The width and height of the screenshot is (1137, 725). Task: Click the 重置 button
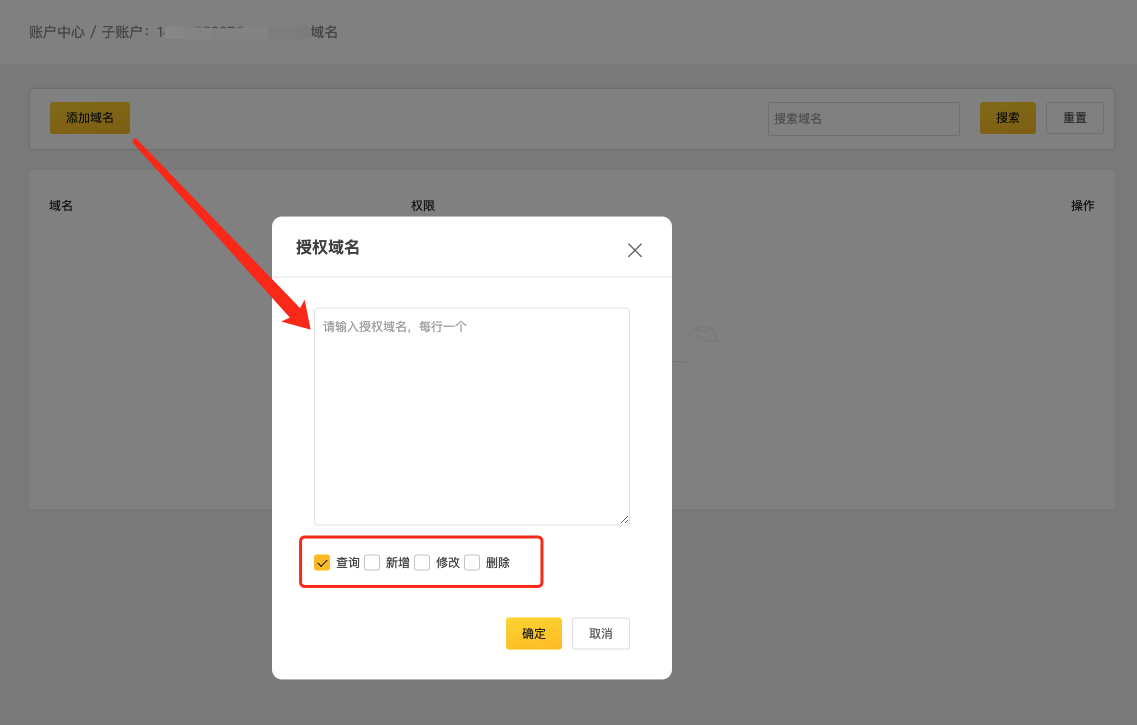coord(1074,118)
